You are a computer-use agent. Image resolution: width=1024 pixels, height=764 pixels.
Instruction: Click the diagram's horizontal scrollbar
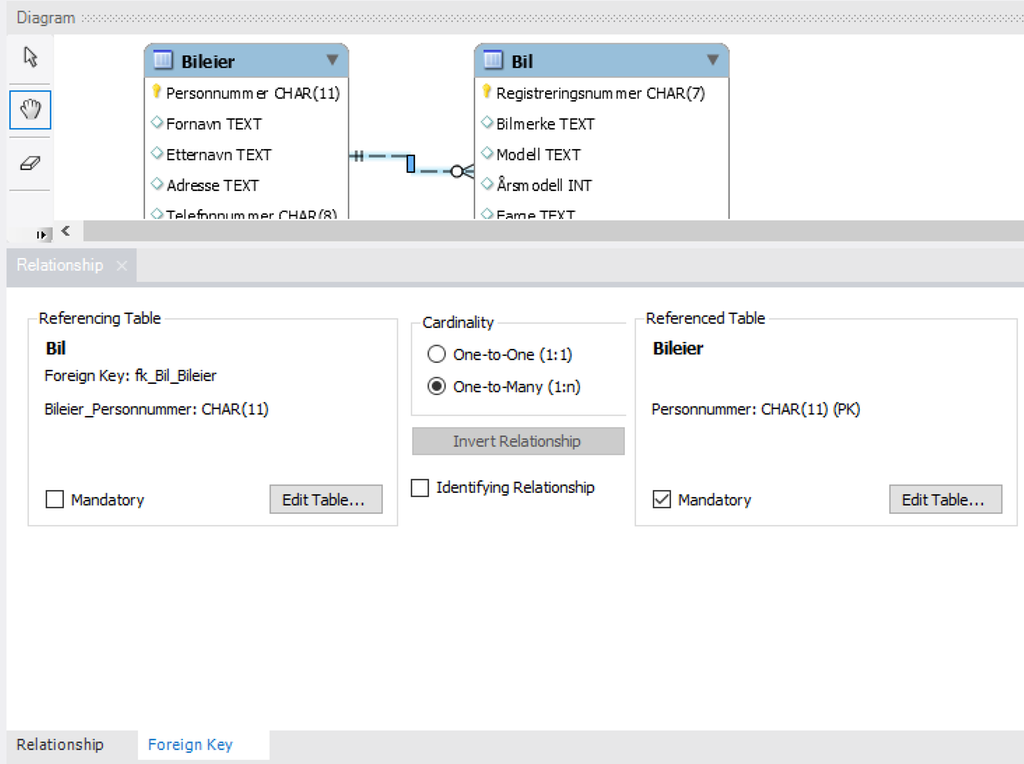(x=550, y=231)
